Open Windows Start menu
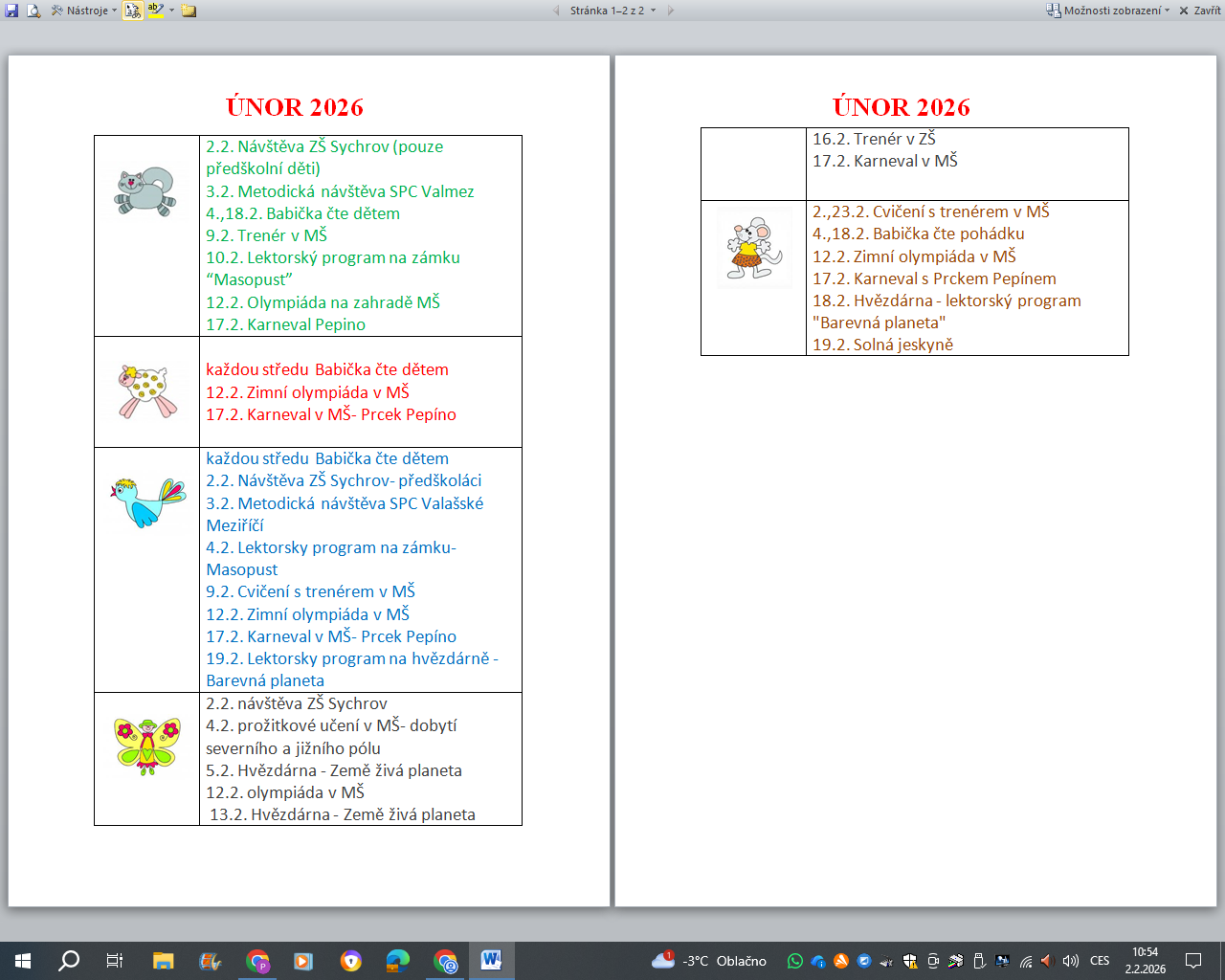The width and height of the screenshot is (1225, 980). point(23,961)
